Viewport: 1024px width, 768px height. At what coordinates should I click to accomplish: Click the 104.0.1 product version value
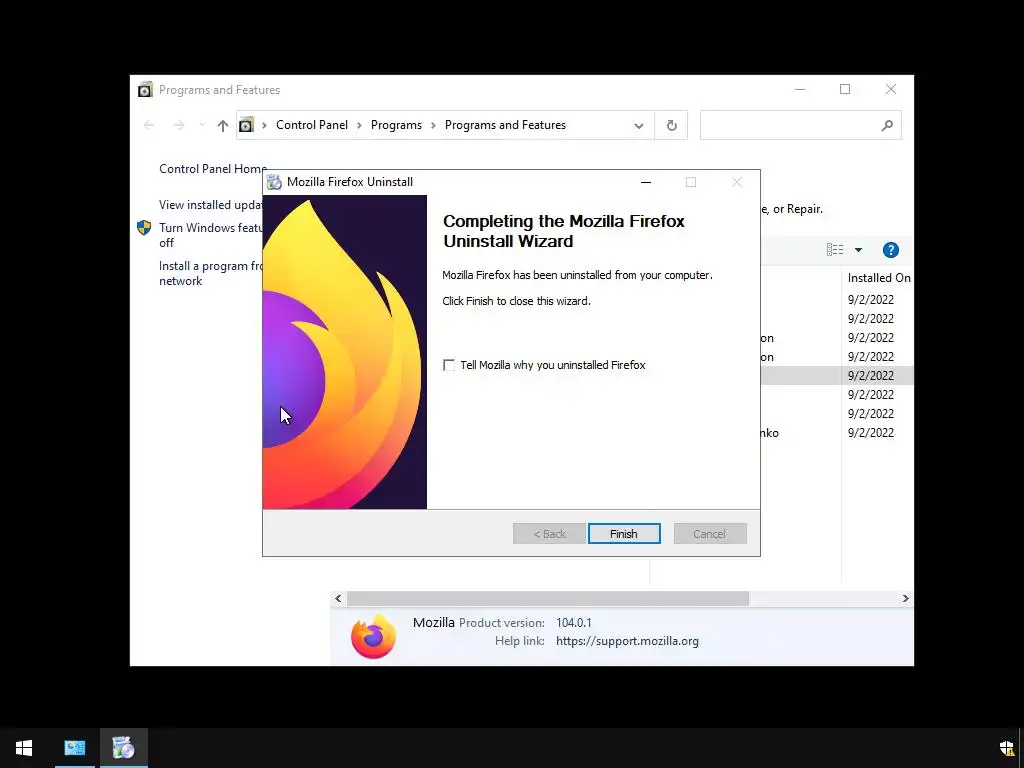(573, 623)
